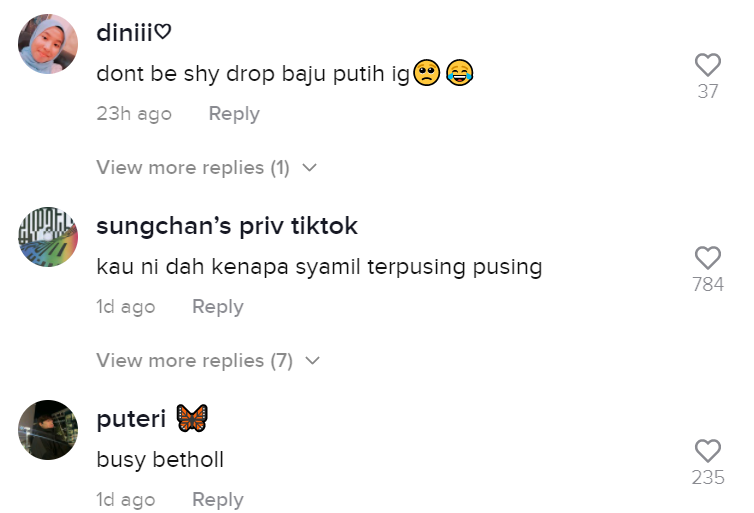This screenshot has width=754, height=513.
Task: Expand View more replies (1)
Action: click(193, 168)
